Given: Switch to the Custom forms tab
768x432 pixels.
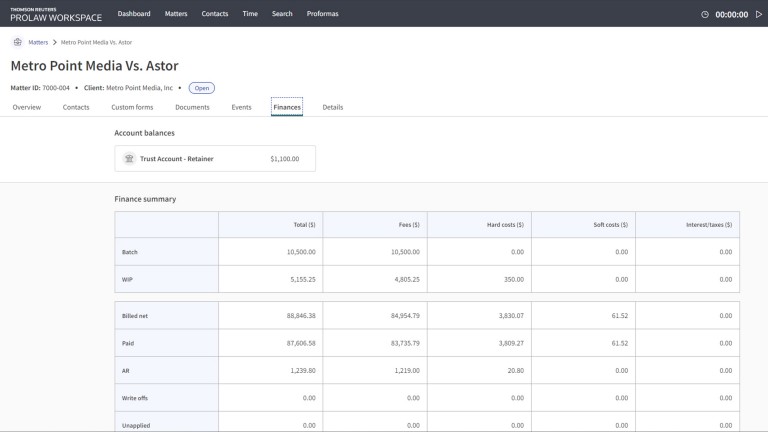Looking at the screenshot, I should coord(132,107).
